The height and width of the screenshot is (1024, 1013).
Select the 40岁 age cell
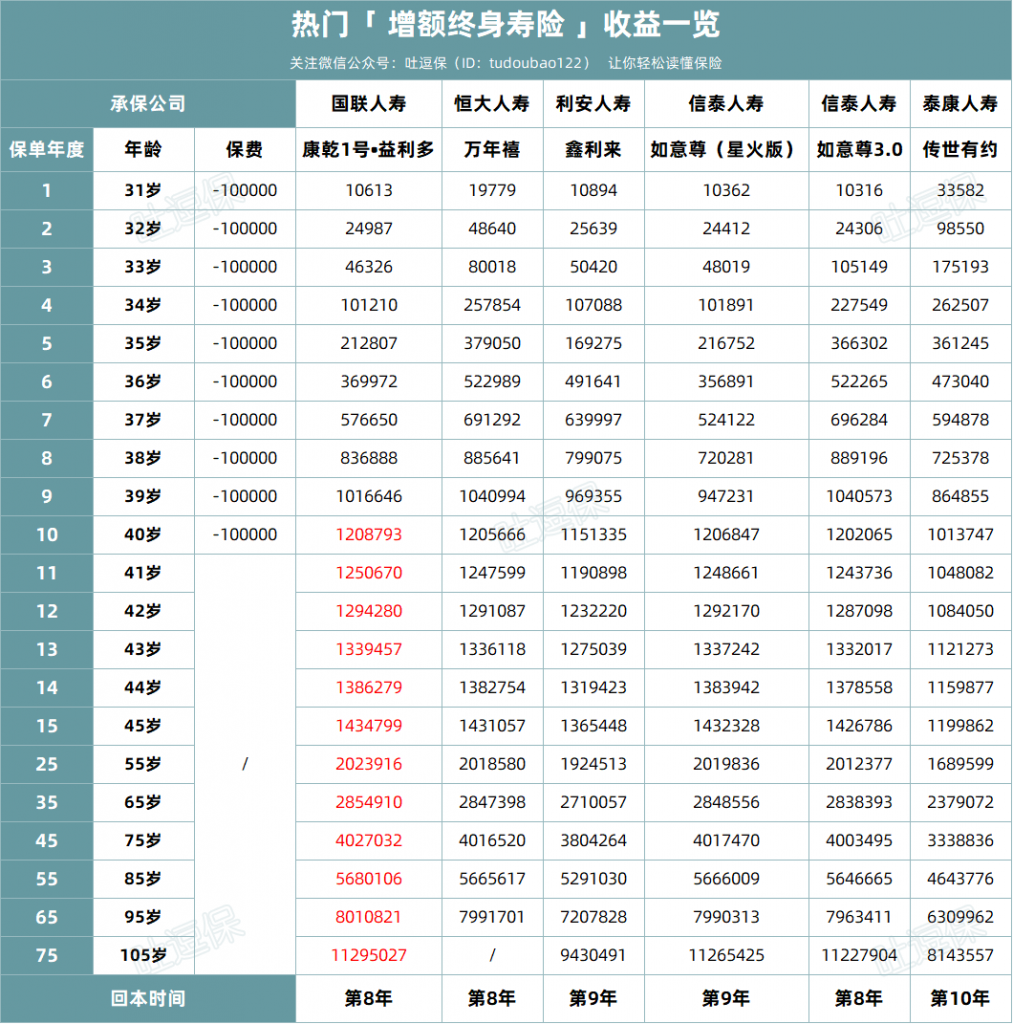[x=143, y=534]
